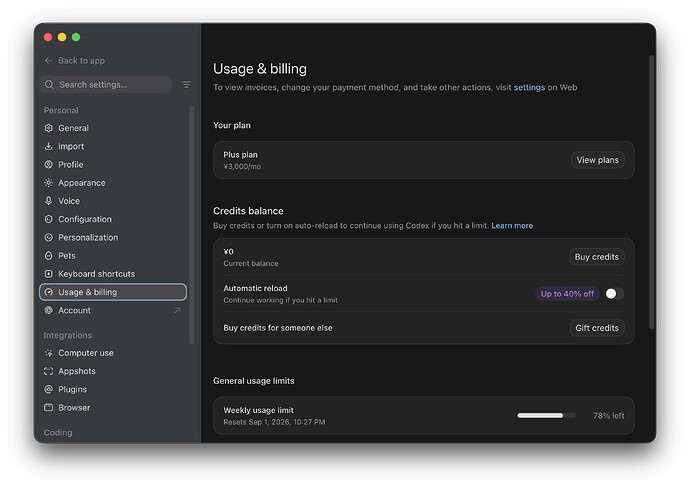Screen dimensions: 690x487
Task: Click the Appshots icon
Action: click(x=48, y=371)
